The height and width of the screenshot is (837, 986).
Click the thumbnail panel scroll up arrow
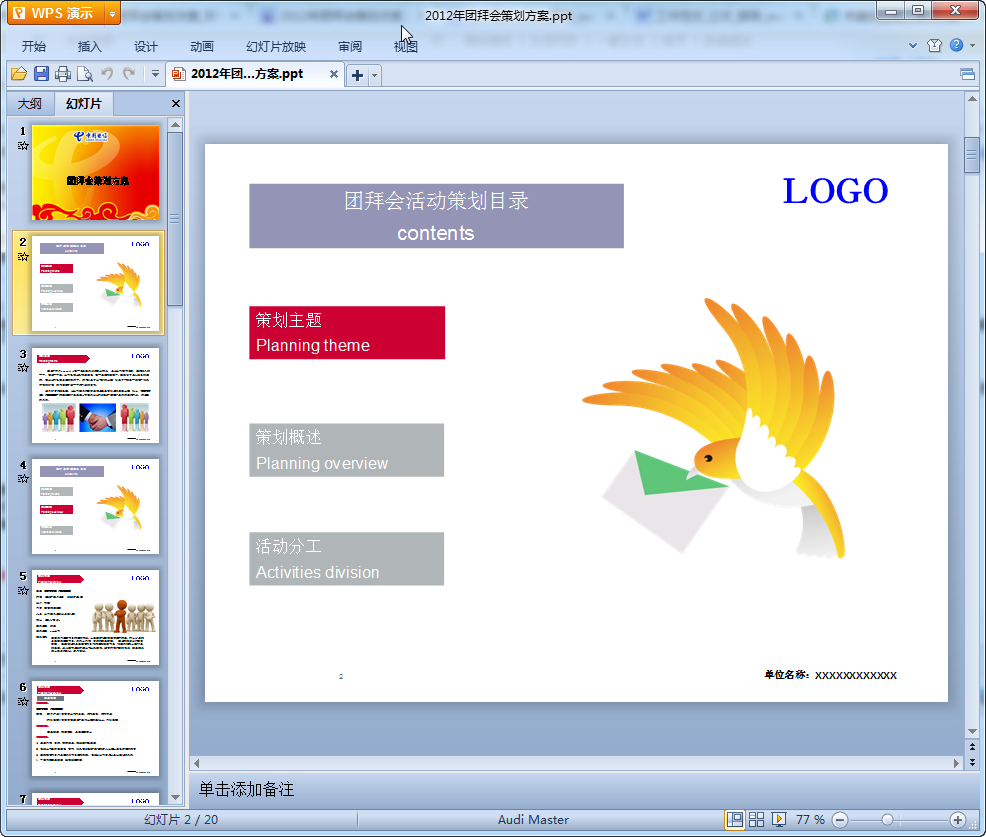tap(175, 125)
